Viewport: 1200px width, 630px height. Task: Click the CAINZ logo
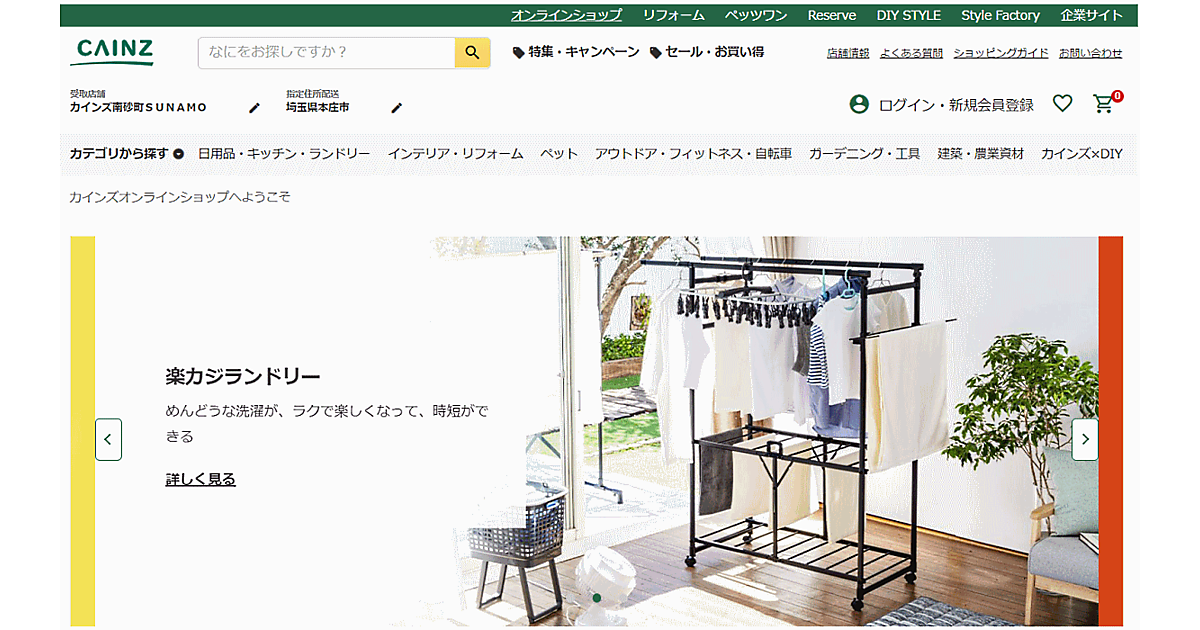coord(114,52)
